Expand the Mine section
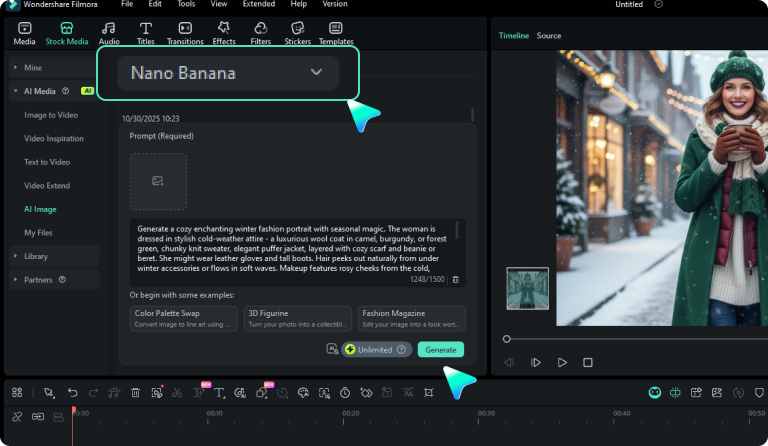Viewport: 768px width, 446px height. click(54, 68)
